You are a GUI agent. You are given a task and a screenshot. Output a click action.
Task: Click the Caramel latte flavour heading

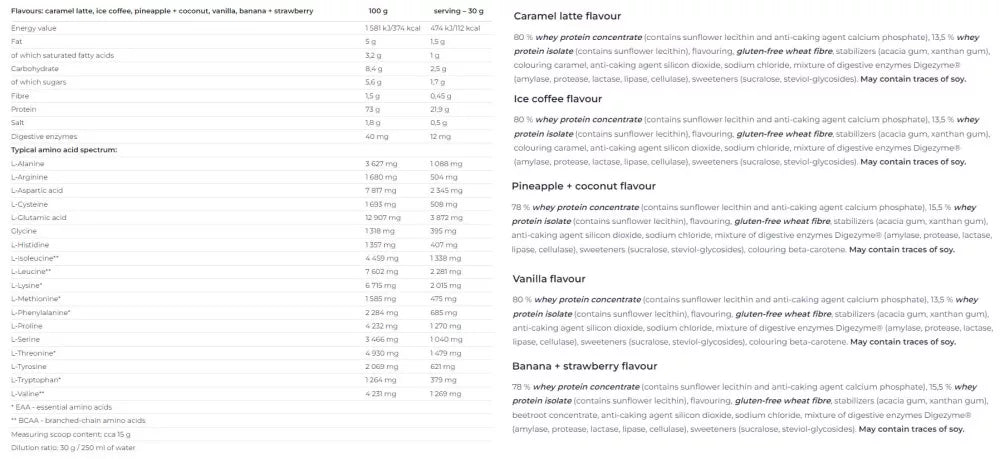(x=566, y=17)
